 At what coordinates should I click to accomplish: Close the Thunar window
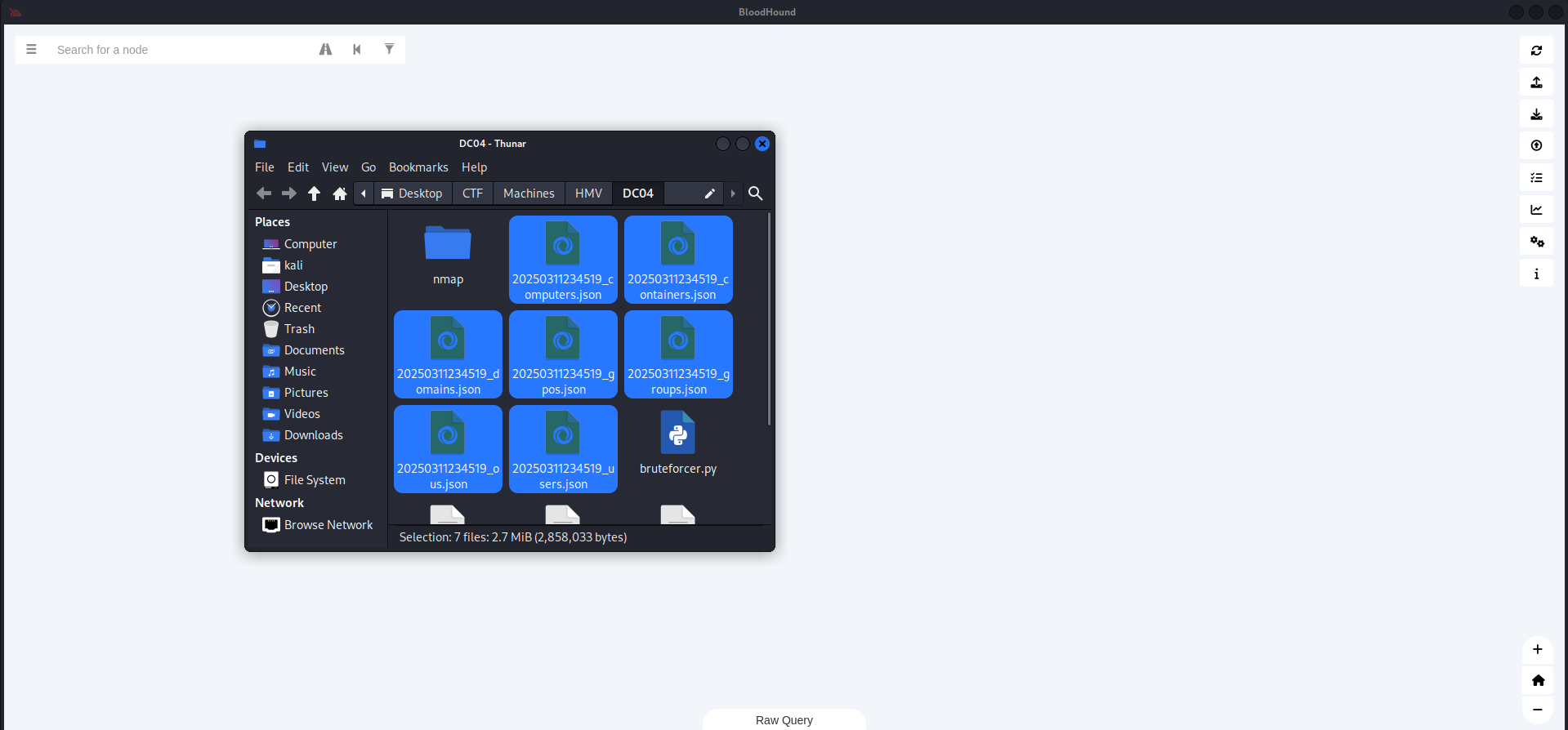coord(762,144)
